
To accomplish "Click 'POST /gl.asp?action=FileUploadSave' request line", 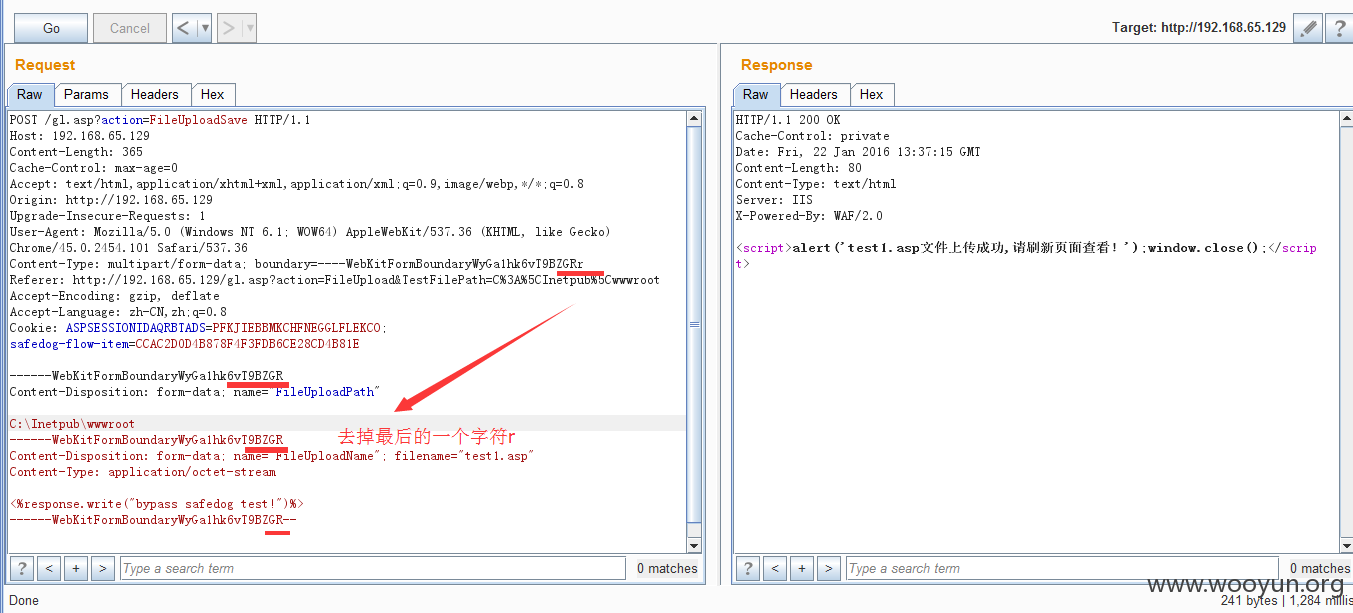I will [x=160, y=120].
